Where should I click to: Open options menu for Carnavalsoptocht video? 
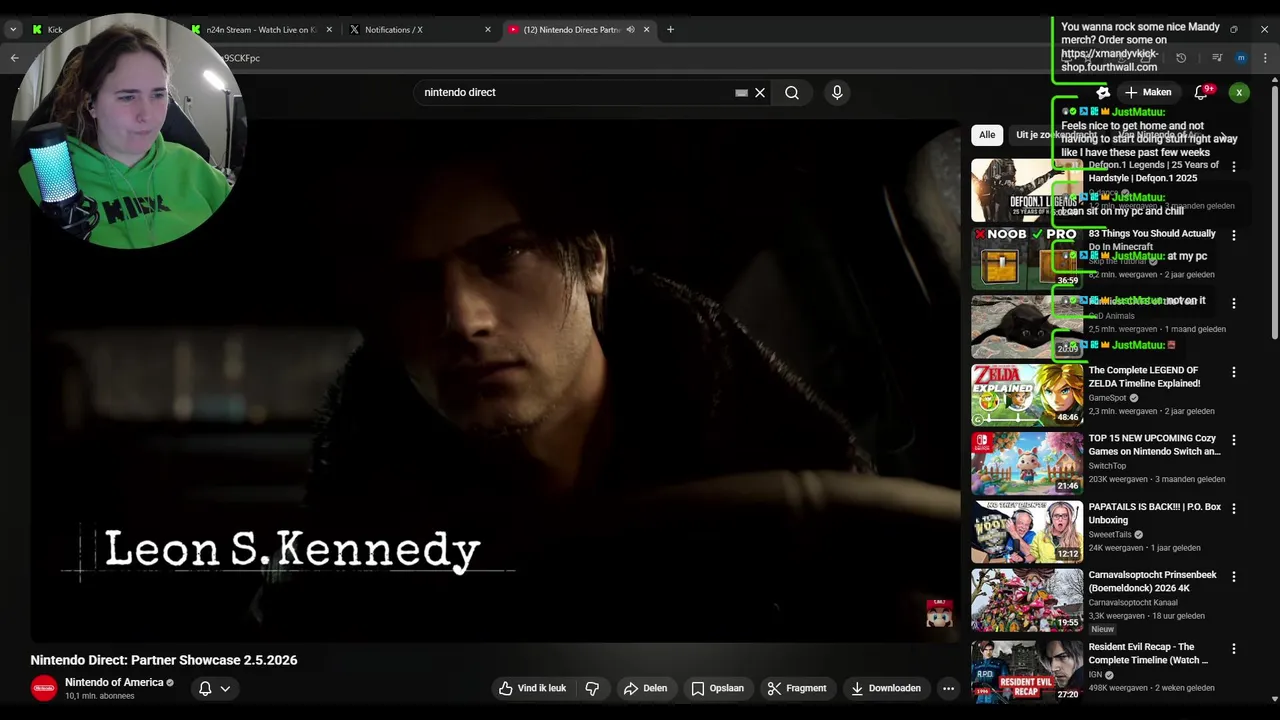coord(1233,577)
